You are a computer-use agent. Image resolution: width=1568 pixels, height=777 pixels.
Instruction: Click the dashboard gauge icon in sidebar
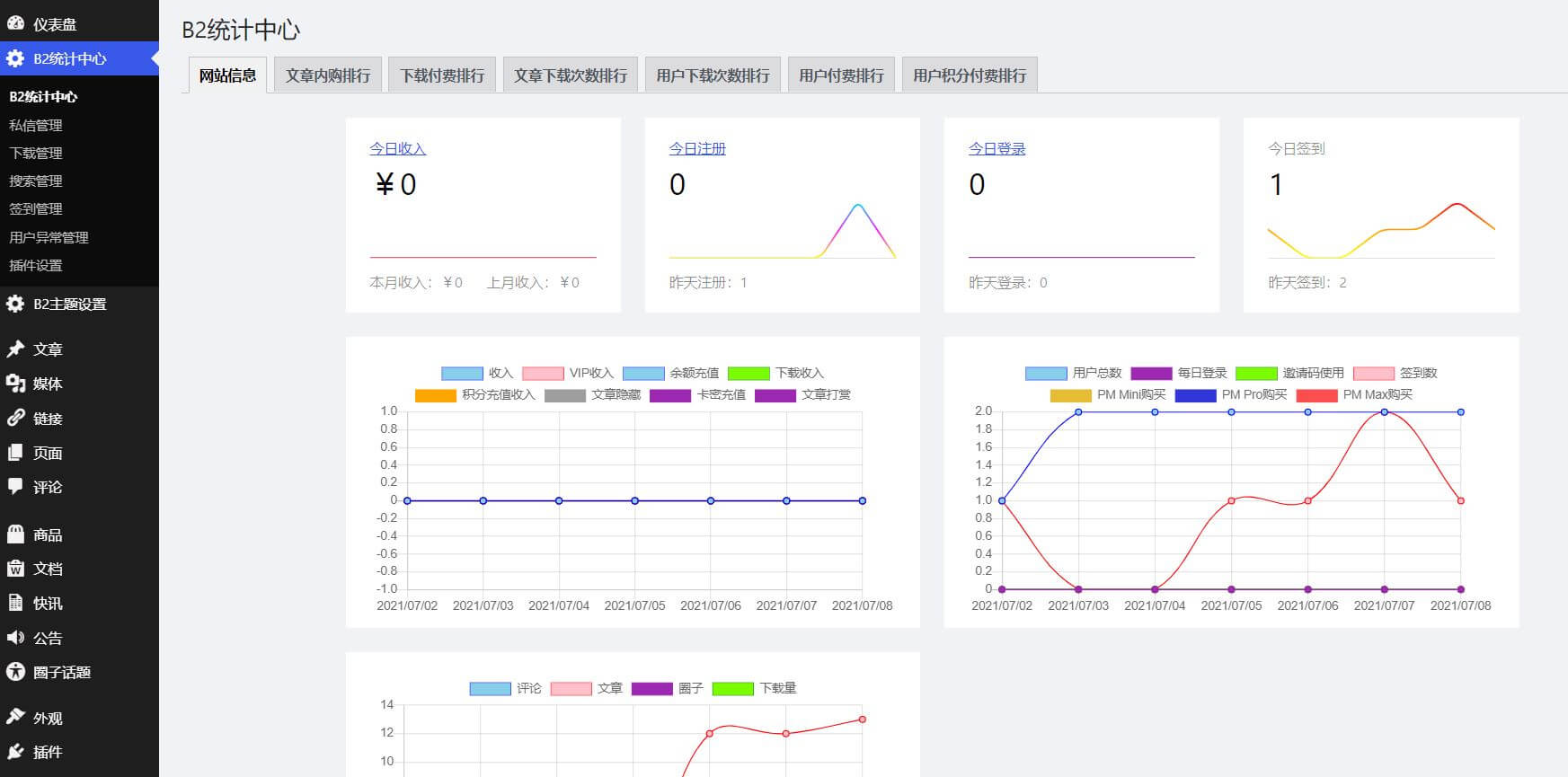(15, 24)
